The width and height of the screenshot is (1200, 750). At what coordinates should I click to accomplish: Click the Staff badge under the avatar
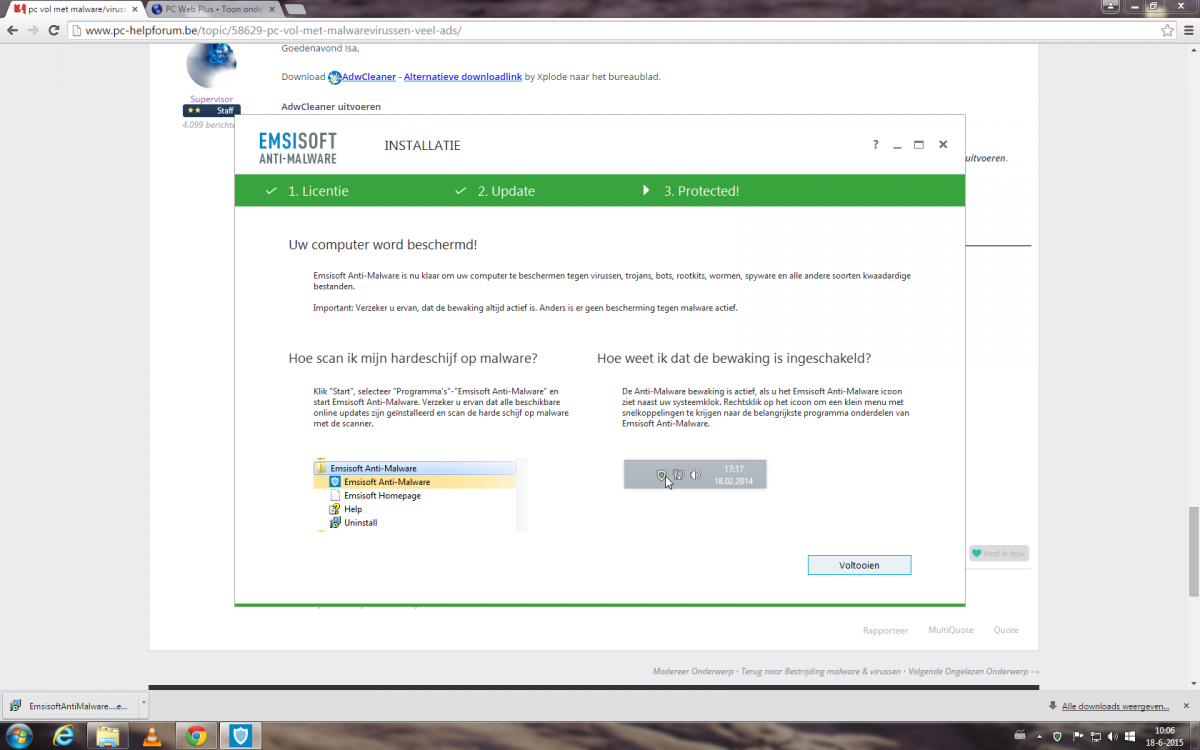[x=211, y=111]
